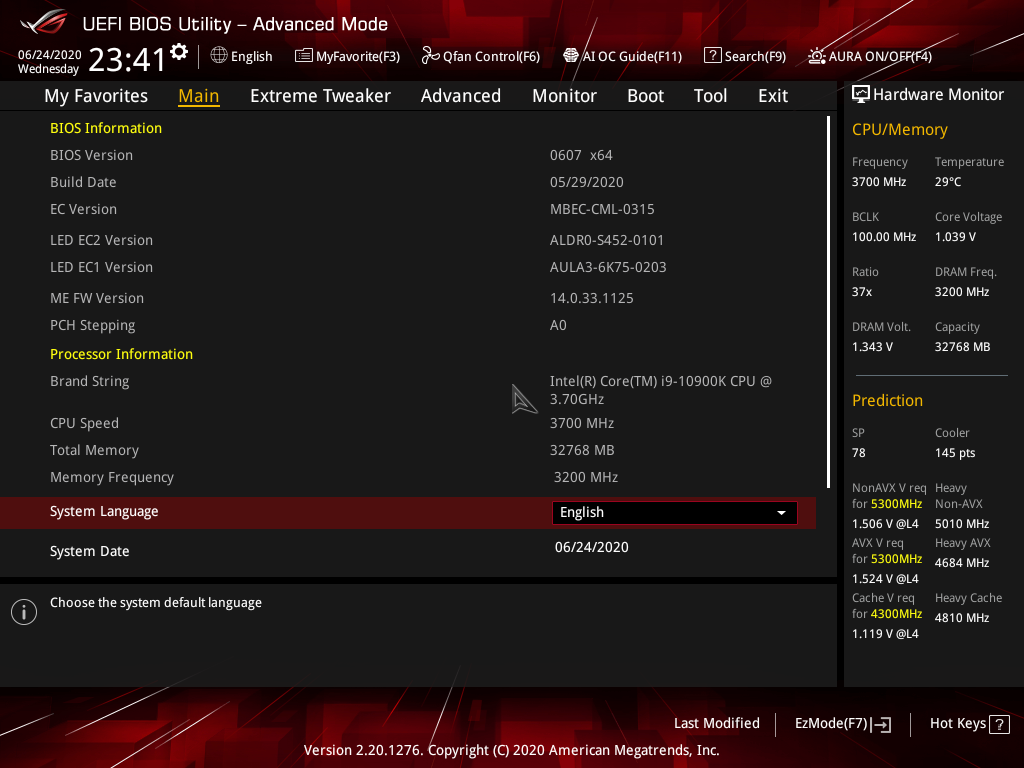The height and width of the screenshot is (768, 1024).
Task: Click the Memory Frequency row label
Action: [112, 477]
